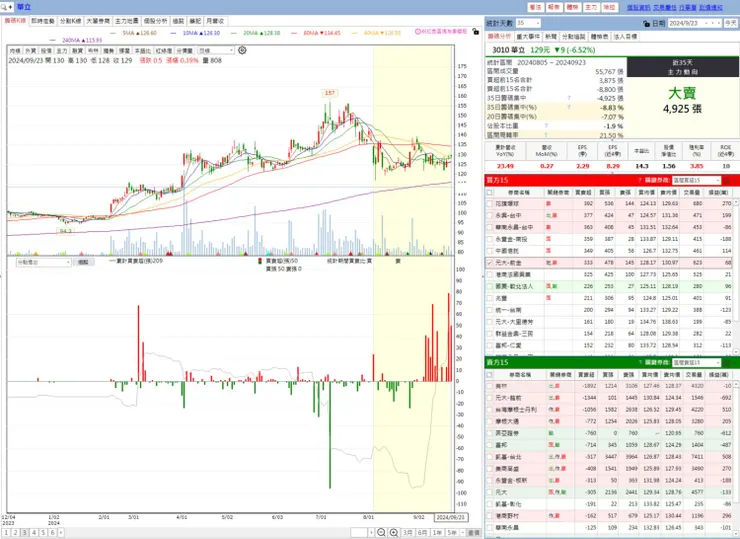Switch to 分點K線 tab
740x539 pixels.
[70, 21]
